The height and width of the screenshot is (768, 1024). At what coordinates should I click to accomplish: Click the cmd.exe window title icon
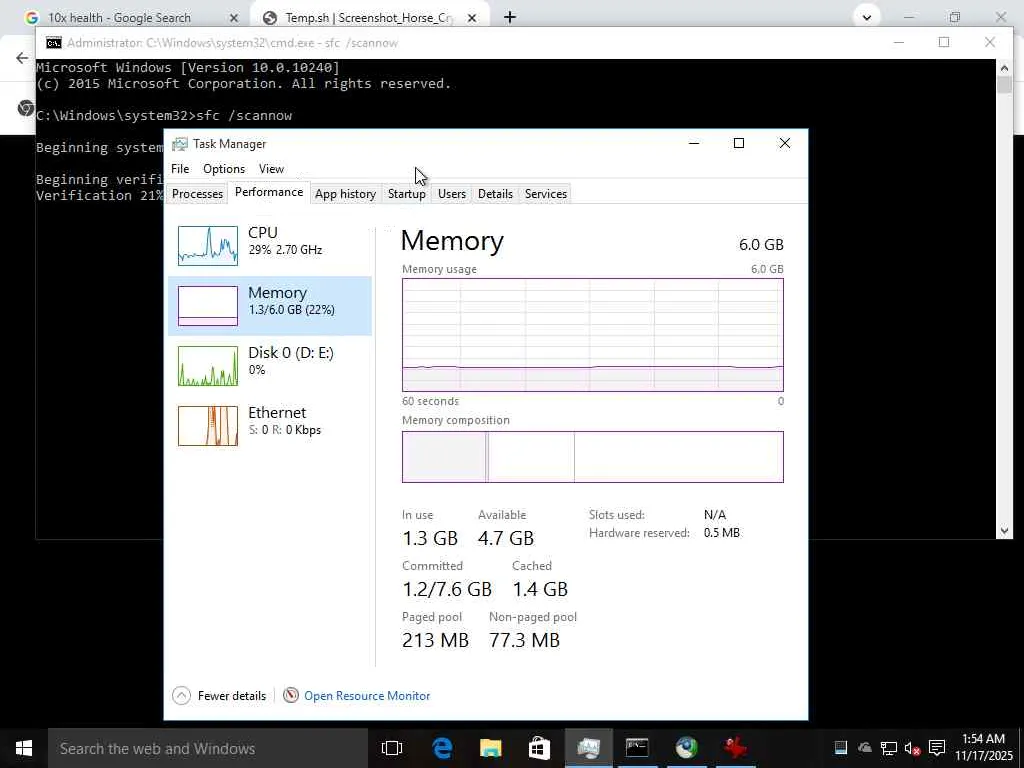(x=54, y=43)
